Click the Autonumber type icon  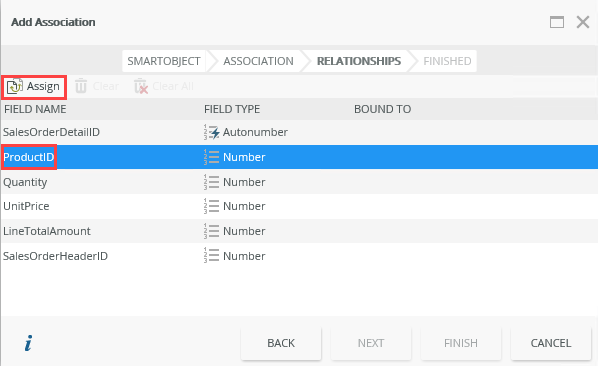[x=212, y=132]
